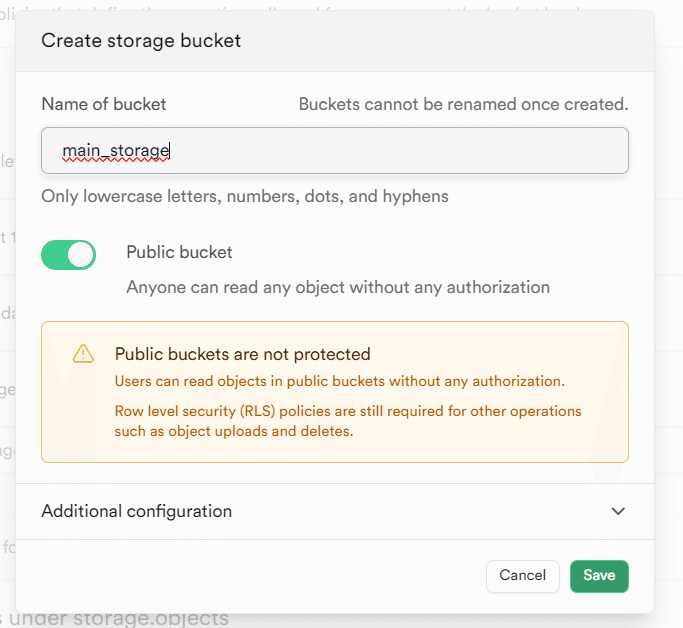Save the new storage bucket
The width and height of the screenshot is (683, 628).
pyautogui.click(x=599, y=575)
